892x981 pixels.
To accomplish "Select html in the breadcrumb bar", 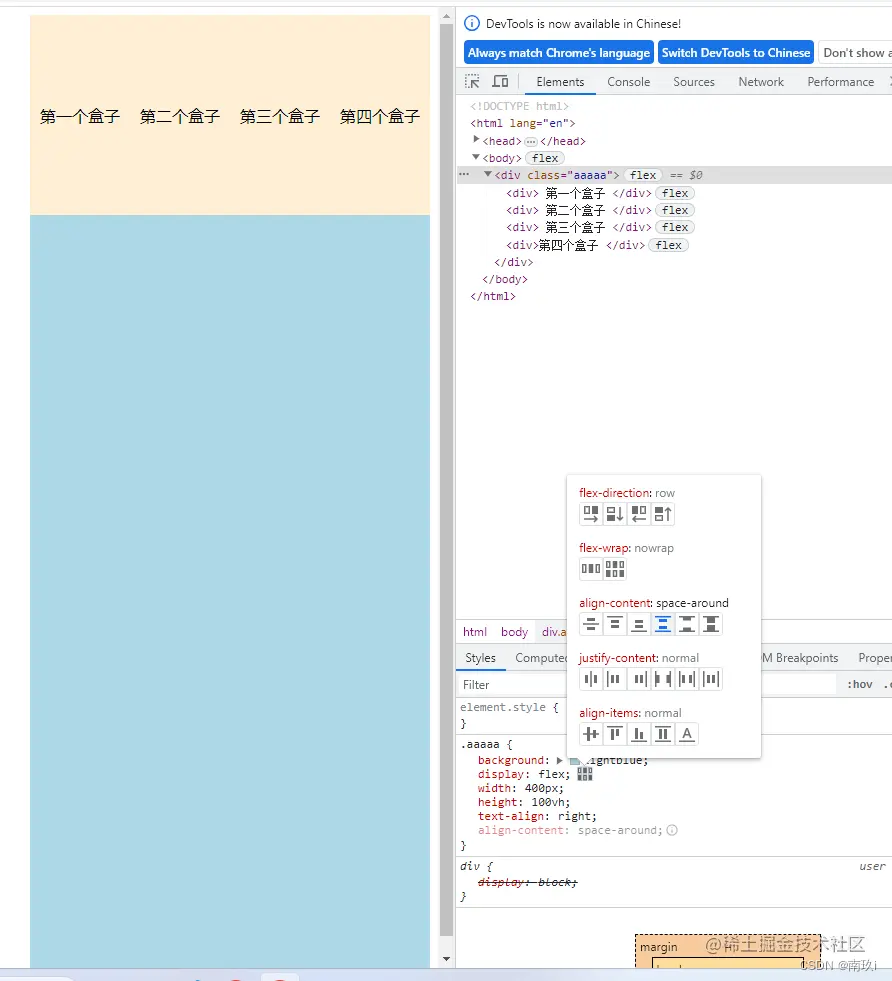I will click(x=475, y=632).
